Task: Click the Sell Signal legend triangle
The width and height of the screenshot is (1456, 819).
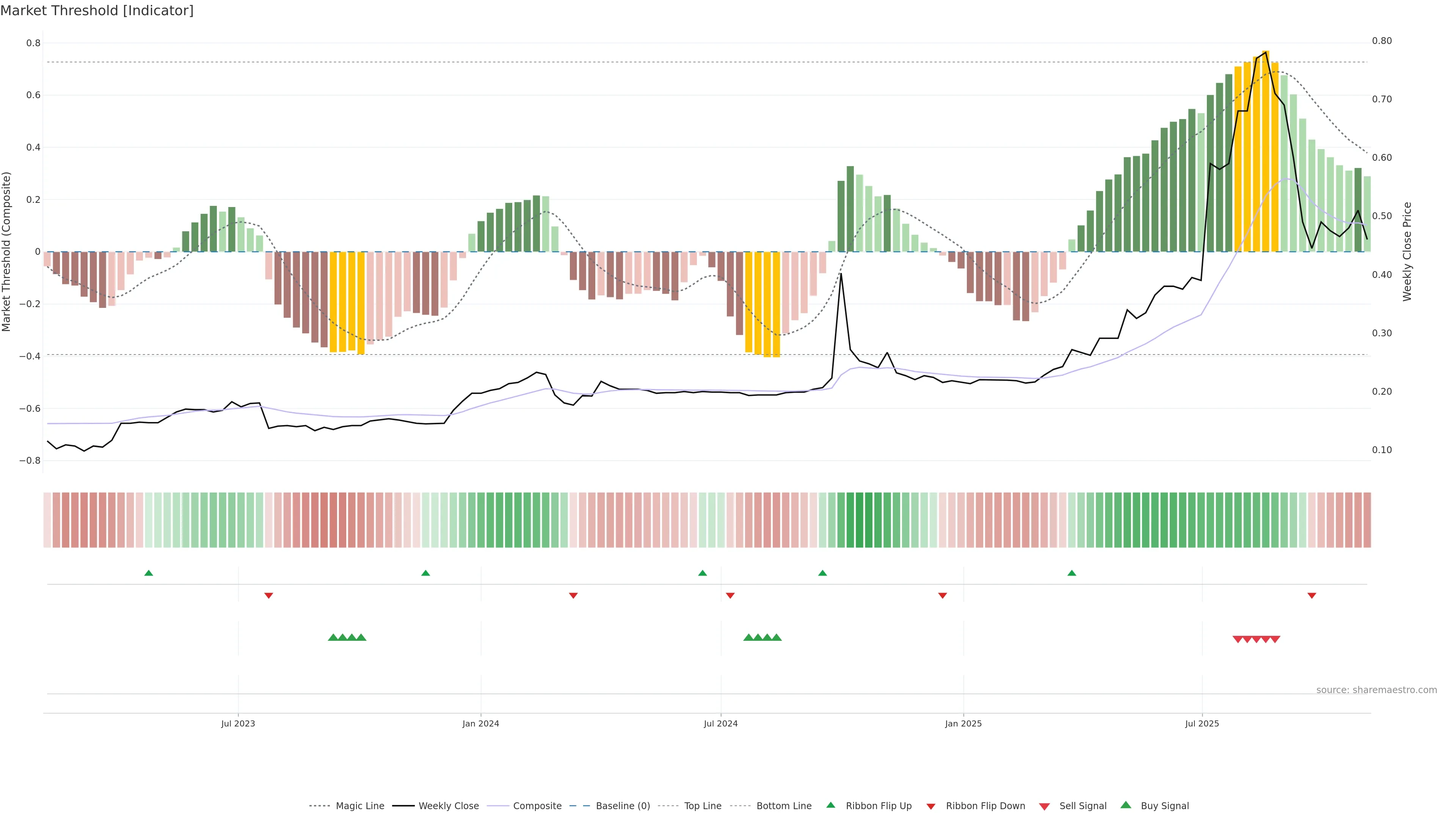Action: pos(1045,806)
